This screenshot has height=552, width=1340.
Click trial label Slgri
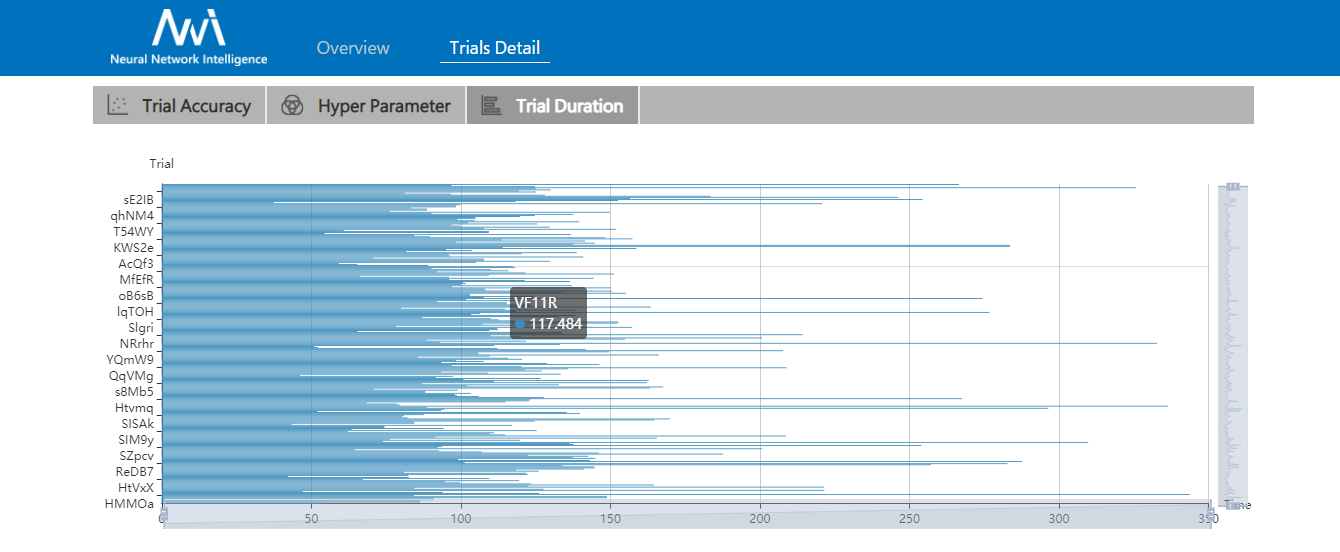click(141, 327)
